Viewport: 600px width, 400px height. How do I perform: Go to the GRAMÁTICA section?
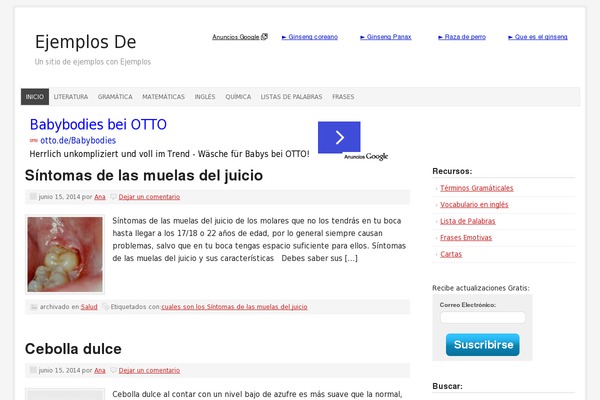point(115,97)
